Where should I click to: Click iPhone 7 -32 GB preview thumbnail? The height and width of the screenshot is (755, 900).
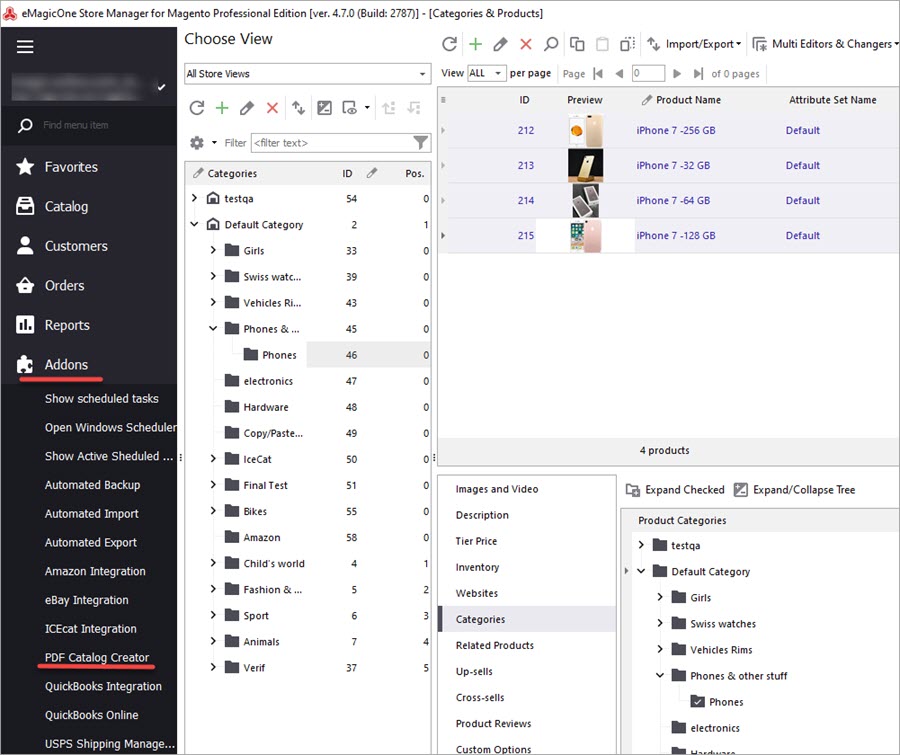585,165
